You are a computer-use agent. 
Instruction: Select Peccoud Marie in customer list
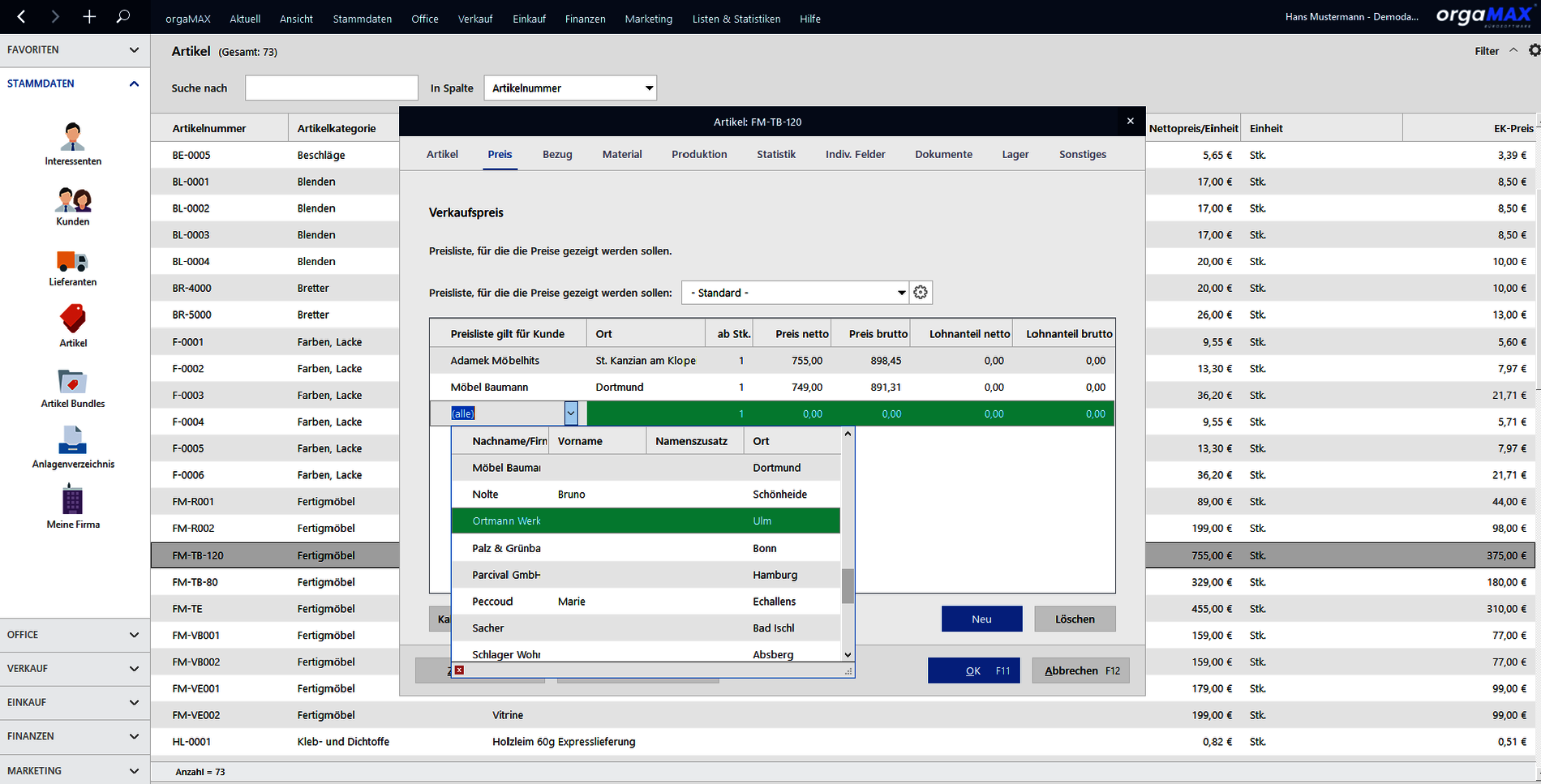click(646, 602)
